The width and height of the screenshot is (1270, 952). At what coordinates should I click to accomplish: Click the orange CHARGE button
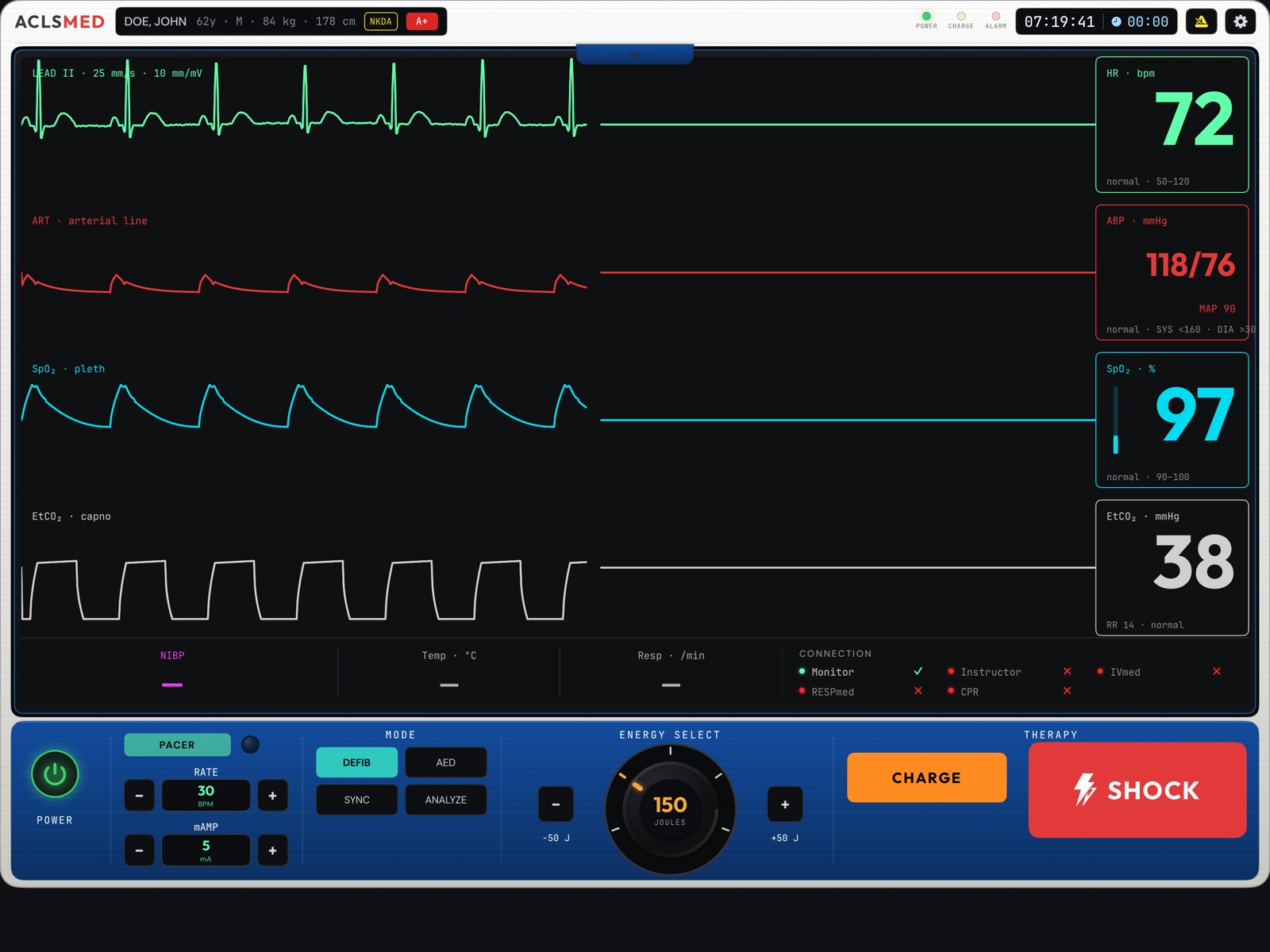[x=926, y=777]
